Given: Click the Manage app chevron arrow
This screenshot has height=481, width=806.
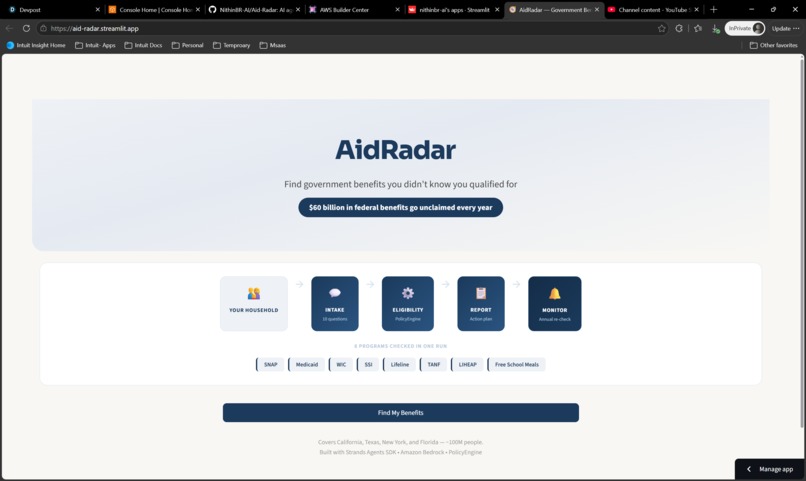Looking at the screenshot, I should click(749, 469).
